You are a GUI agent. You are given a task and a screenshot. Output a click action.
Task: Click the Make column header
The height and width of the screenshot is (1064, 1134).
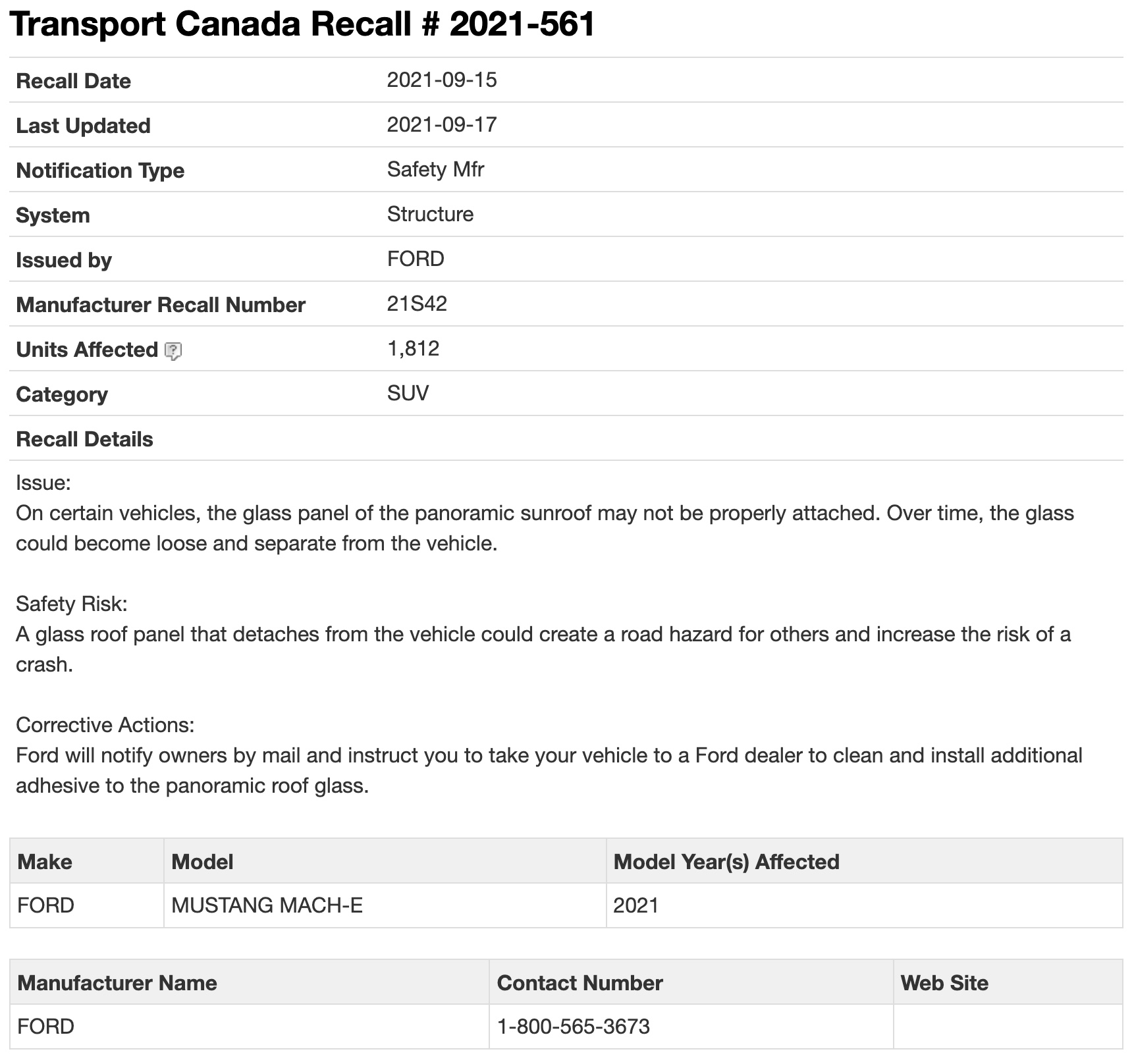pyautogui.click(x=45, y=862)
